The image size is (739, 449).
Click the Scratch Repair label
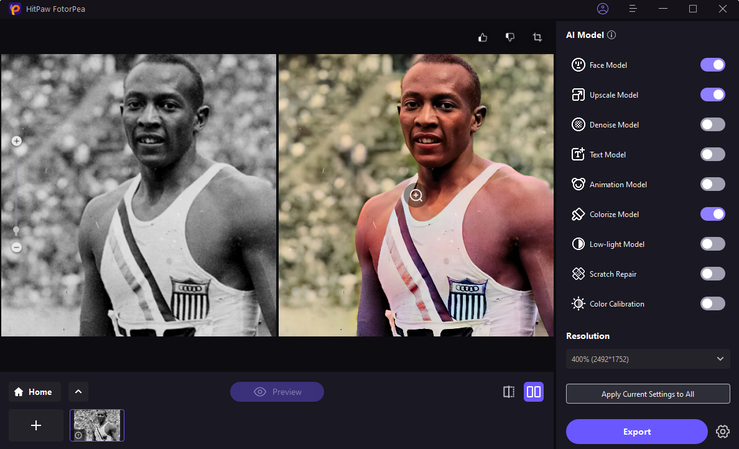[613, 274]
